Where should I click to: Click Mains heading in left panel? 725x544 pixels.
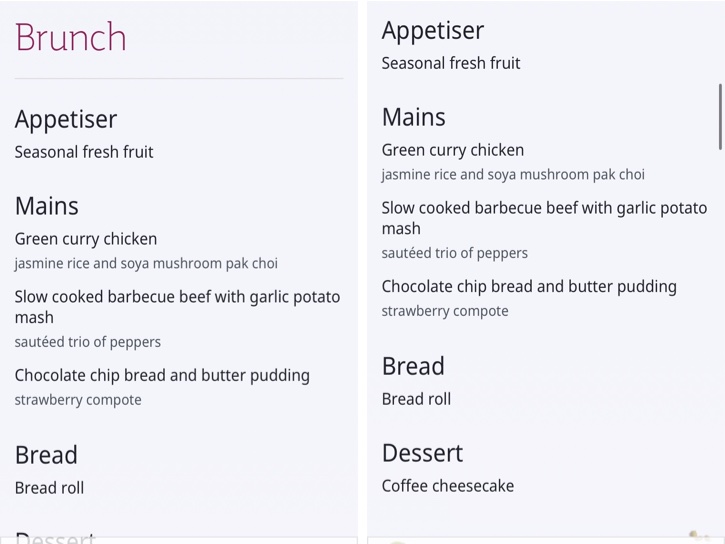(47, 206)
